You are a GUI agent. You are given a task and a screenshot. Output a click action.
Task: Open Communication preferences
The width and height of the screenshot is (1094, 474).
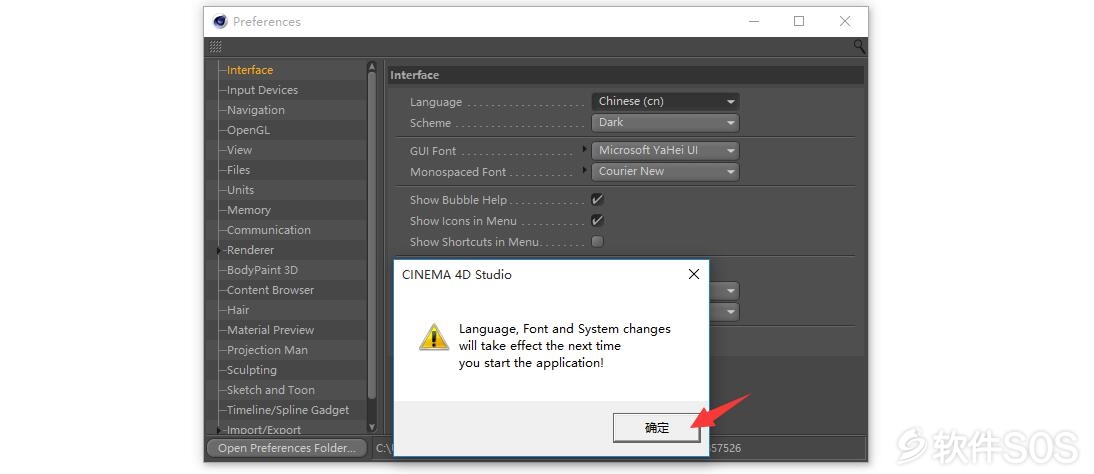point(269,230)
